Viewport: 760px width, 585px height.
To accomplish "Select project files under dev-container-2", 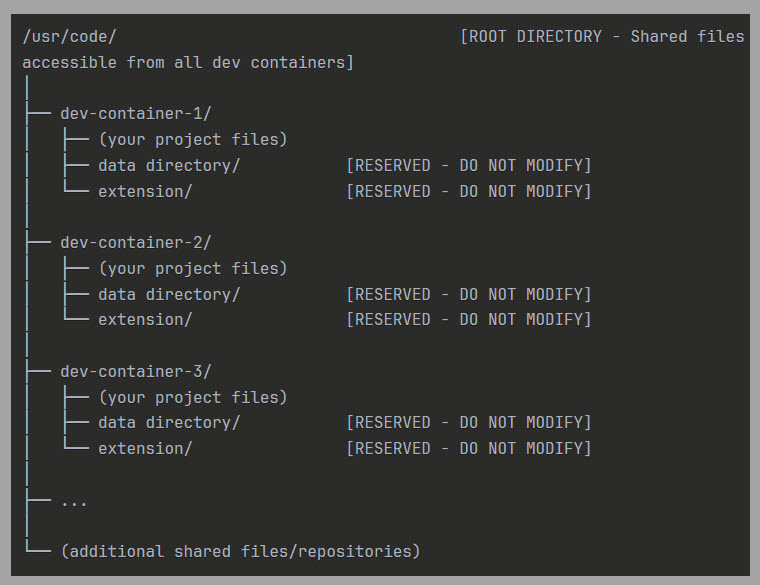I will [192, 268].
